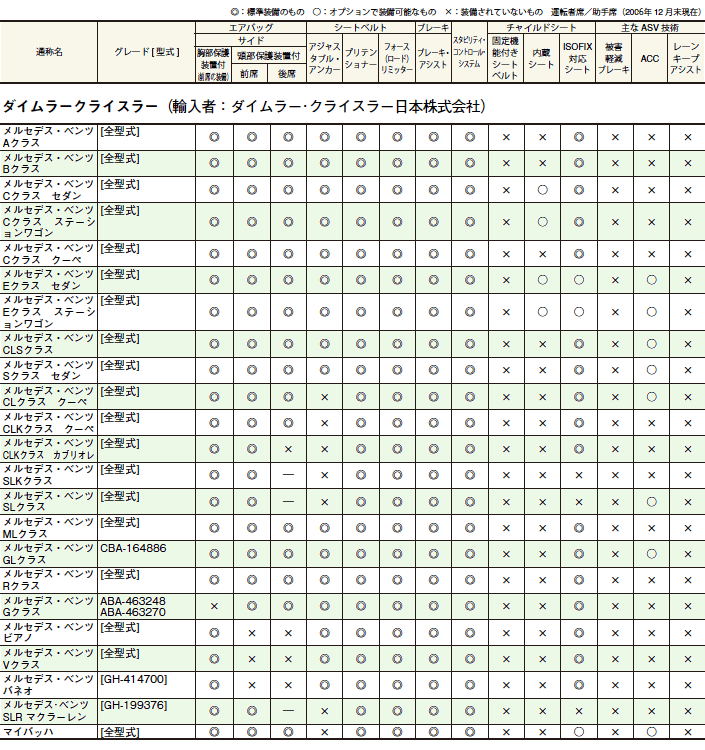Click the 内蔵シート option circle in Cクラス セダン row
This screenshot has width=705, height=750.
click(542, 190)
